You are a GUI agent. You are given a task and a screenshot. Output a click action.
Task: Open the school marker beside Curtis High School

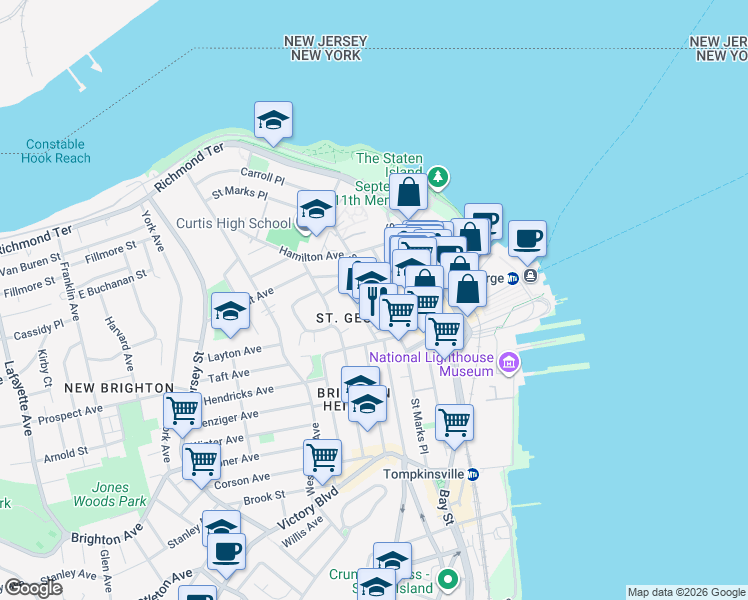pos(316,210)
